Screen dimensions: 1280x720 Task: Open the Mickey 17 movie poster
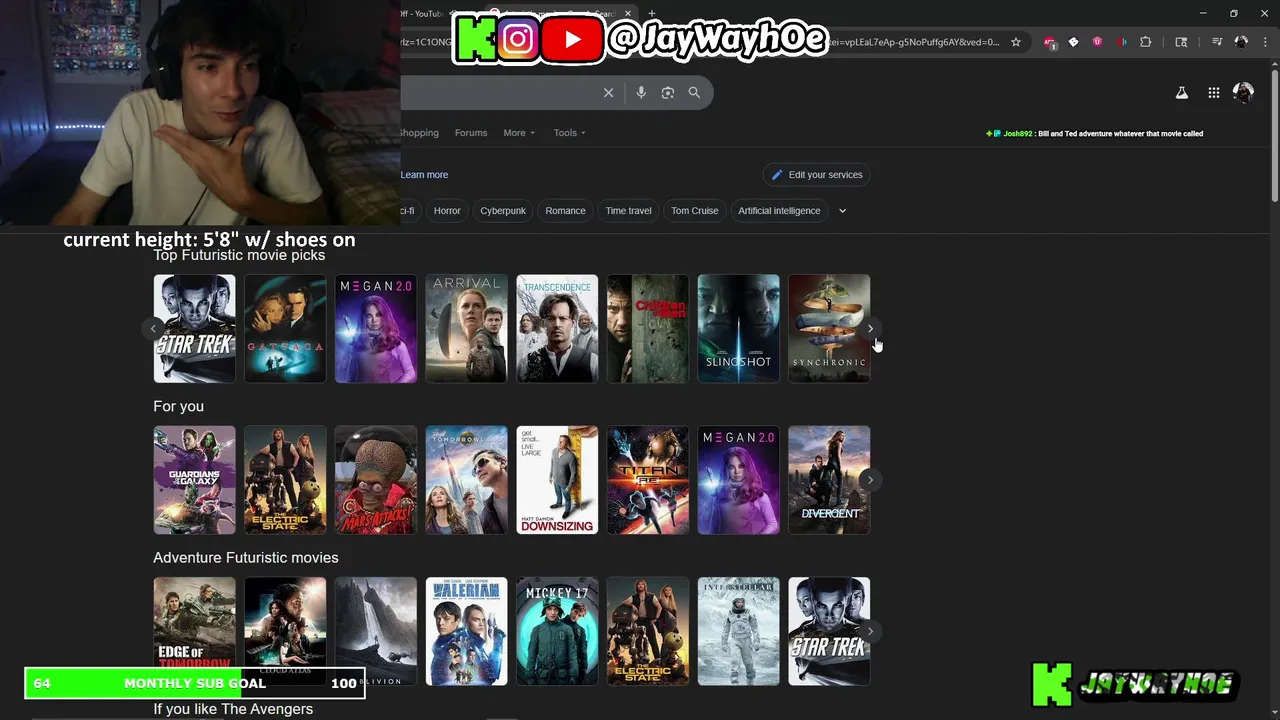[x=557, y=631]
